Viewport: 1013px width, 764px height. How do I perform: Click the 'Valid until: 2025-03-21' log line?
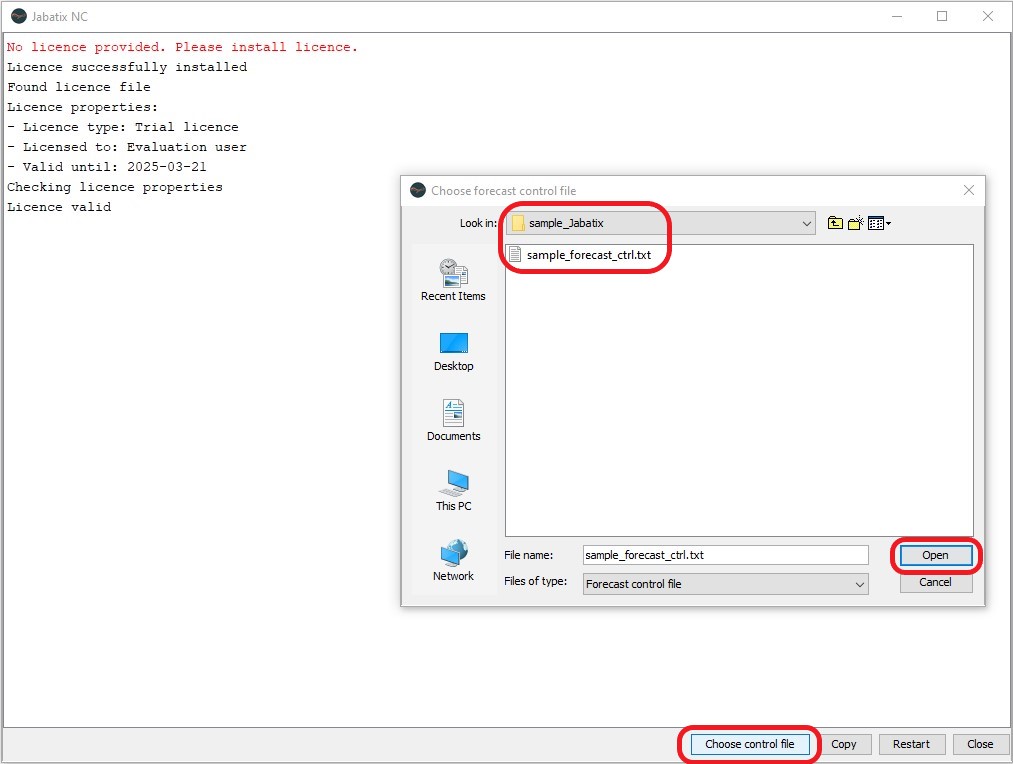(x=107, y=167)
